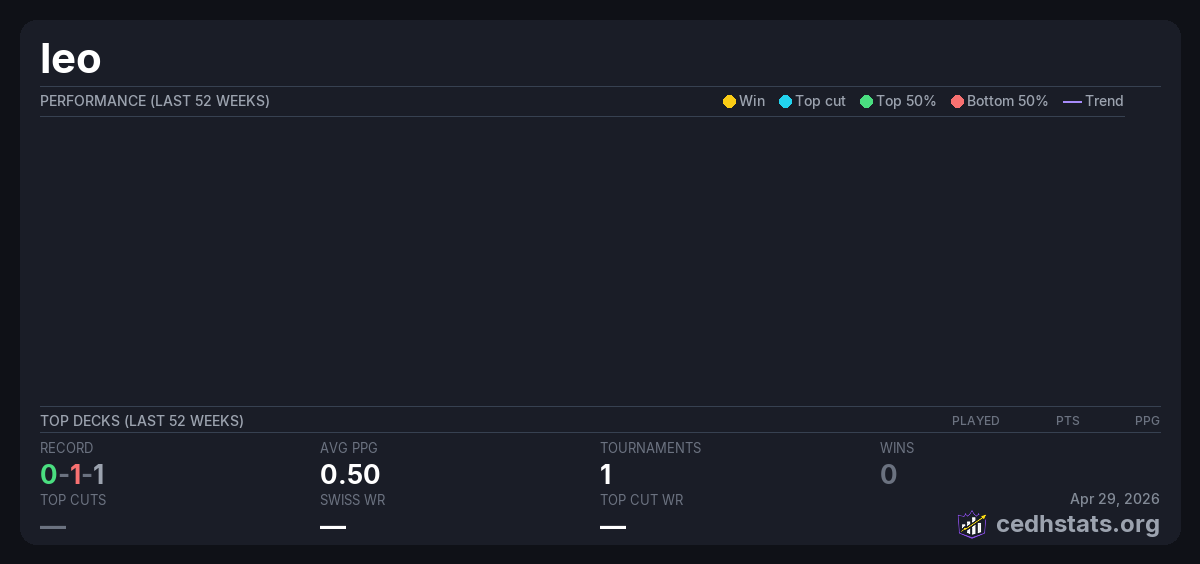Click the 0.50 average PPG value
Image resolution: width=1200 pixels, height=564 pixels.
[x=350, y=474]
